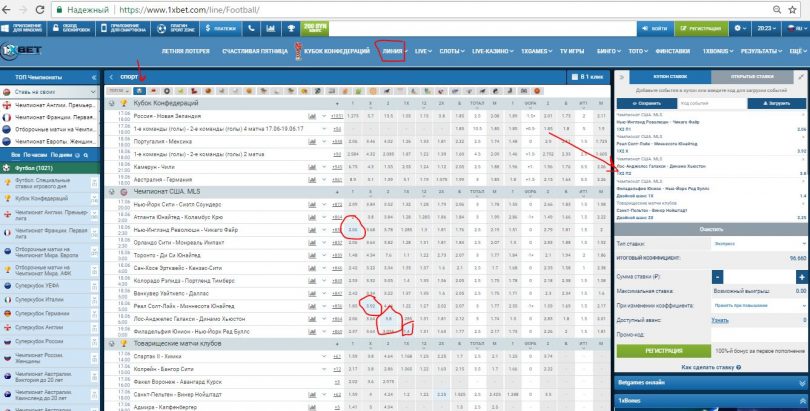Open the Live-казино menu

[492, 51]
